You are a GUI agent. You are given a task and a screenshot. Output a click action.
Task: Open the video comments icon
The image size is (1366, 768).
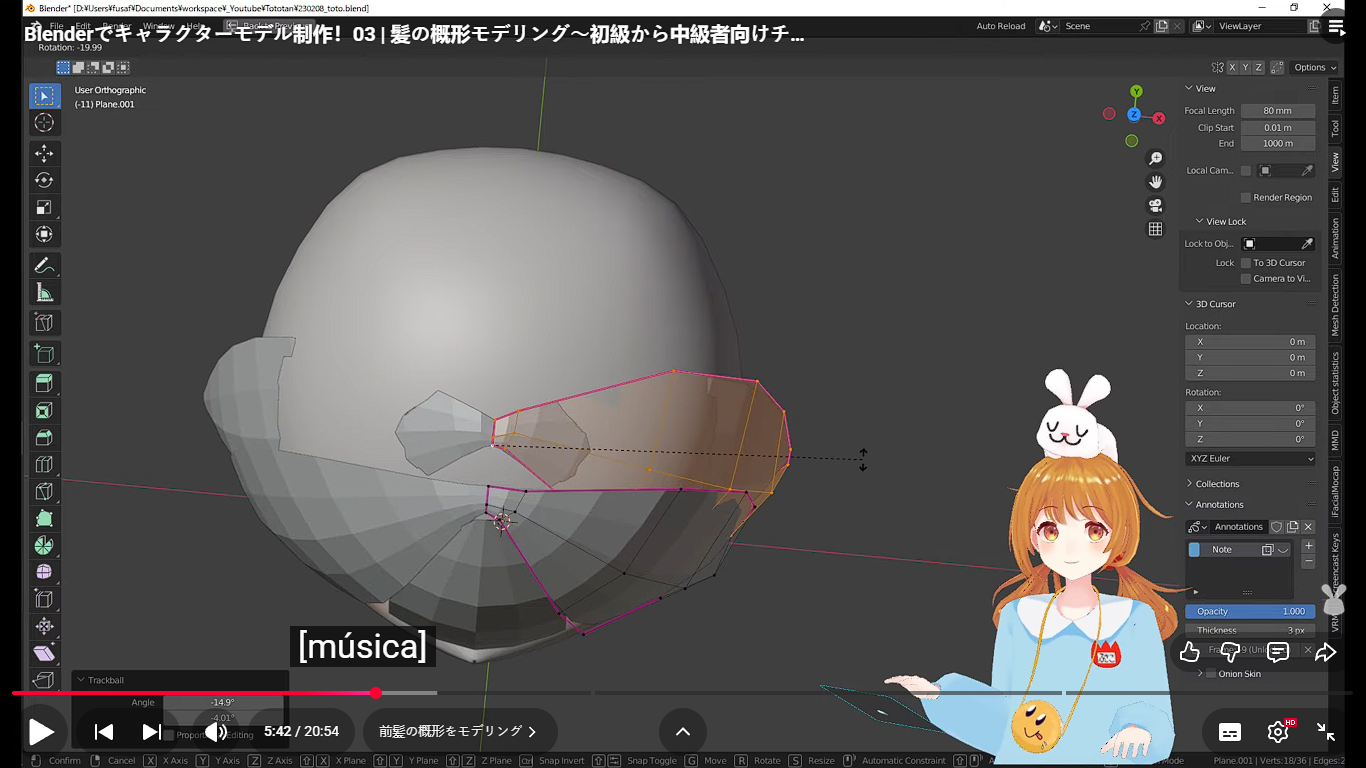tap(1278, 653)
